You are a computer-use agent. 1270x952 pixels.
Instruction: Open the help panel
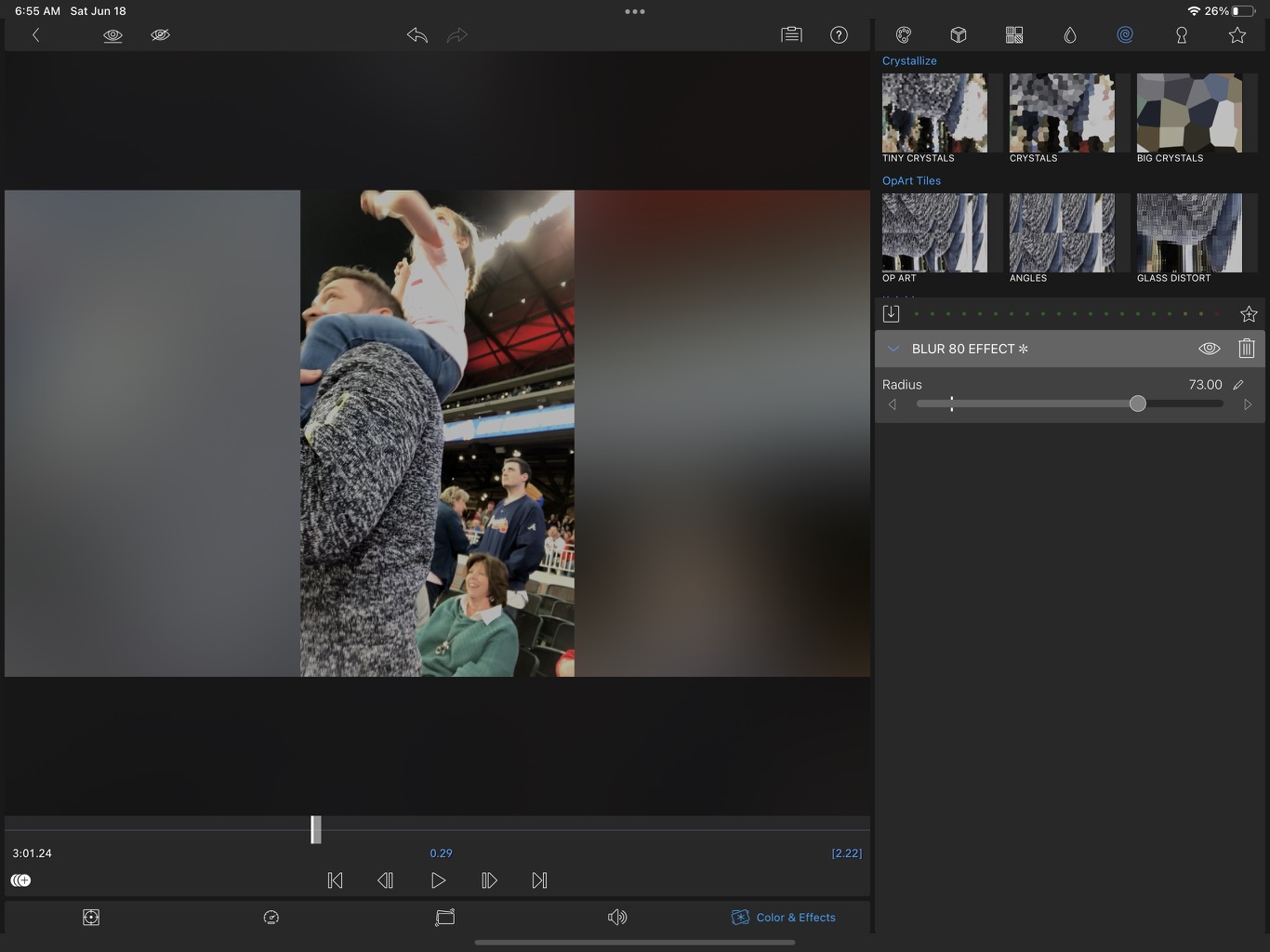839,34
